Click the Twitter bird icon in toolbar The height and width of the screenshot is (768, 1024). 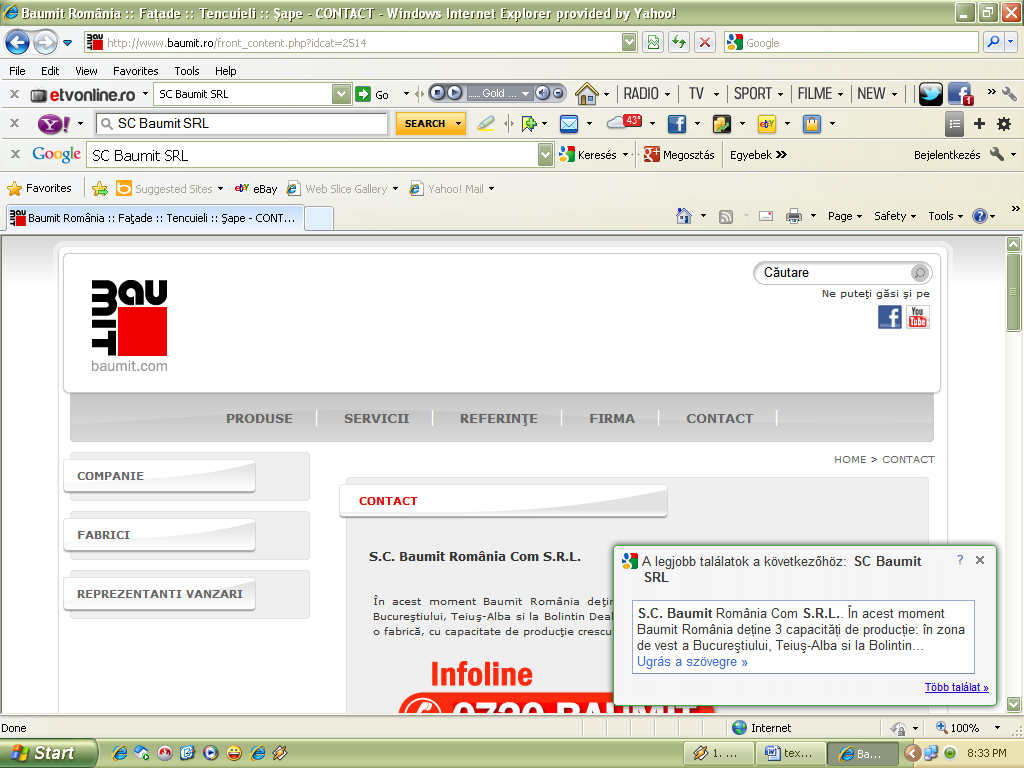point(931,94)
